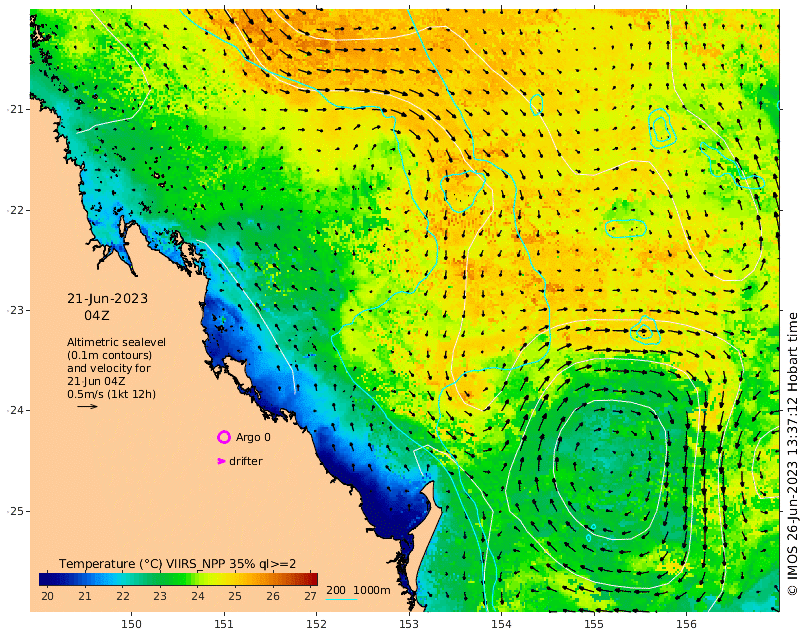The height and width of the screenshot is (640, 800).
Task: Click the green 23°C colorbar section
Action: (160, 579)
